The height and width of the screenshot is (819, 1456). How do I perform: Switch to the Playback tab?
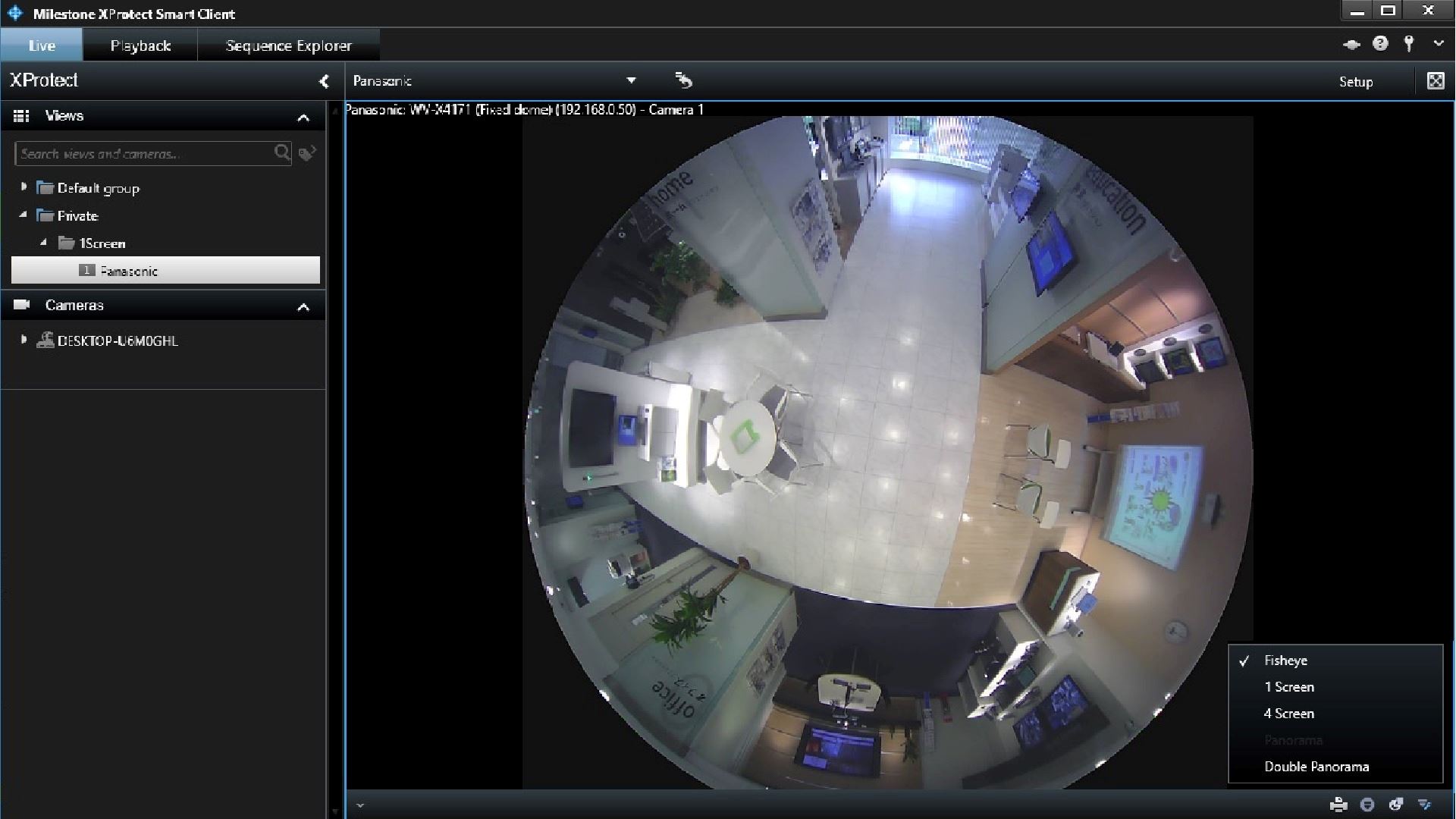click(140, 45)
